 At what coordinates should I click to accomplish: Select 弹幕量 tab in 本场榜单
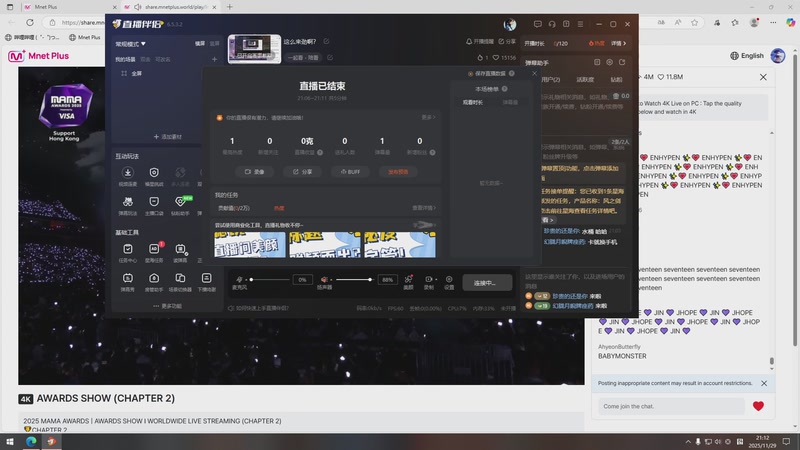[x=510, y=103]
